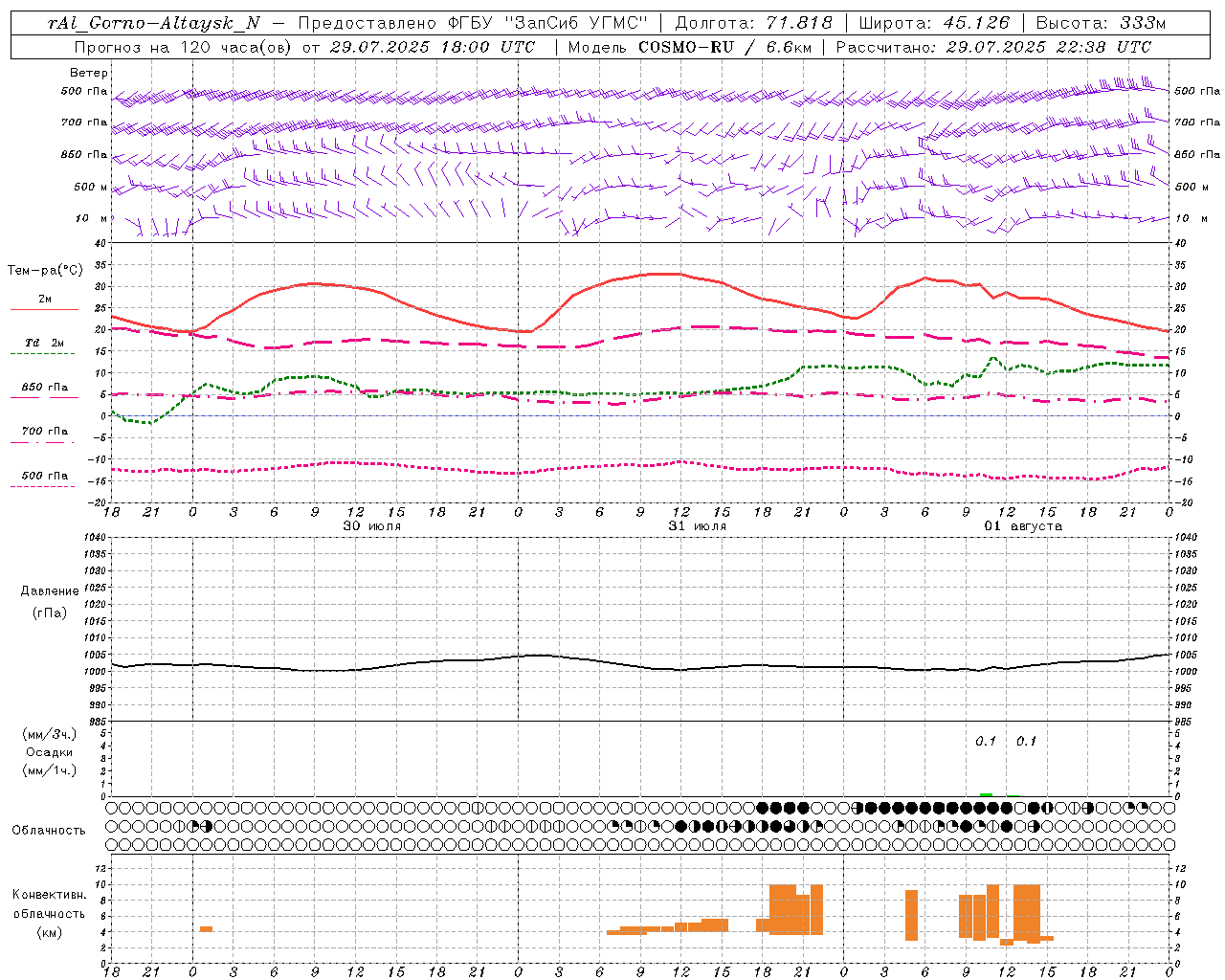Screen dimensions: 1225x980
Task: Select the Модель COSMO-RU / 6.6км label
Action: [688, 47]
